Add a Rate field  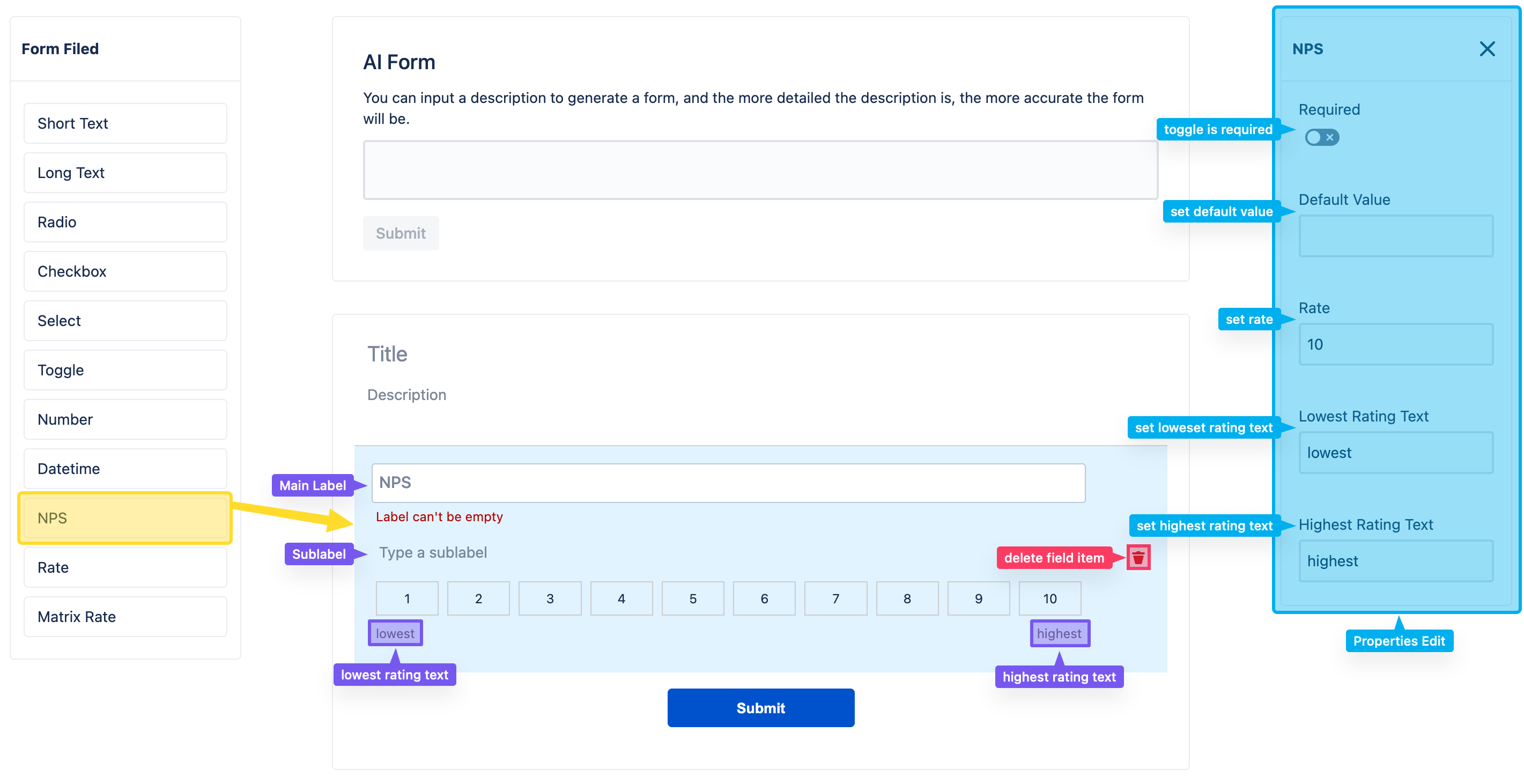(x=125, y=567)
